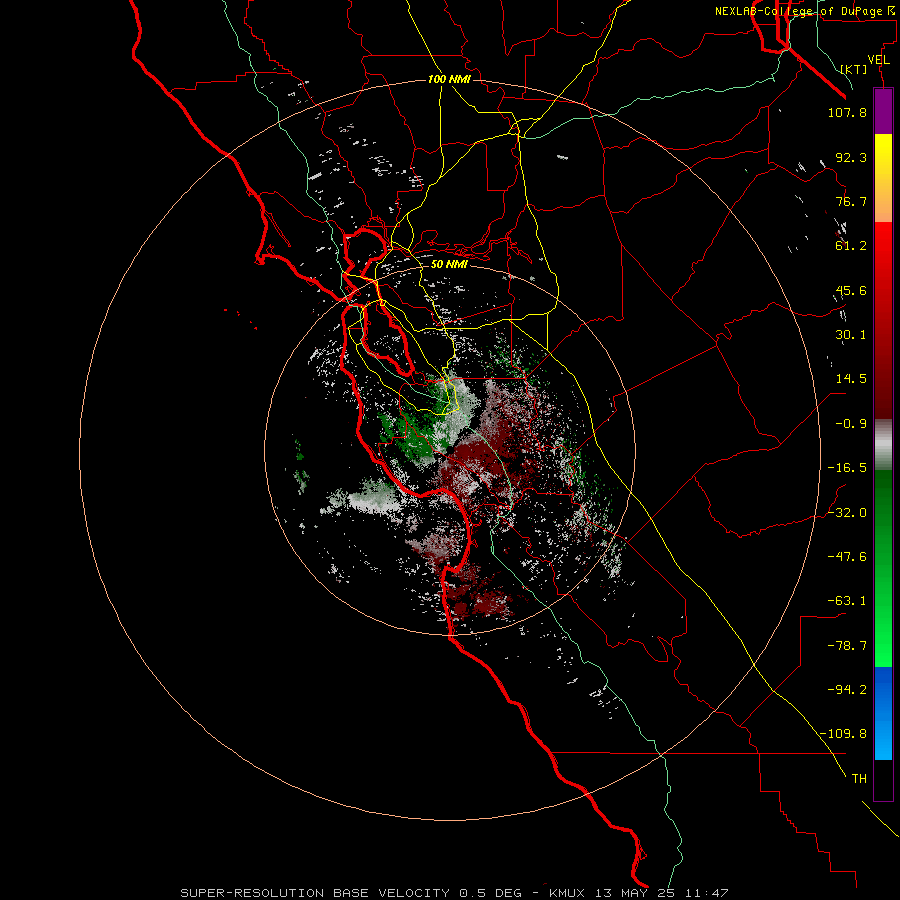Click the VEL legend title
Screen dimensions: 900x900
[878, 60]
